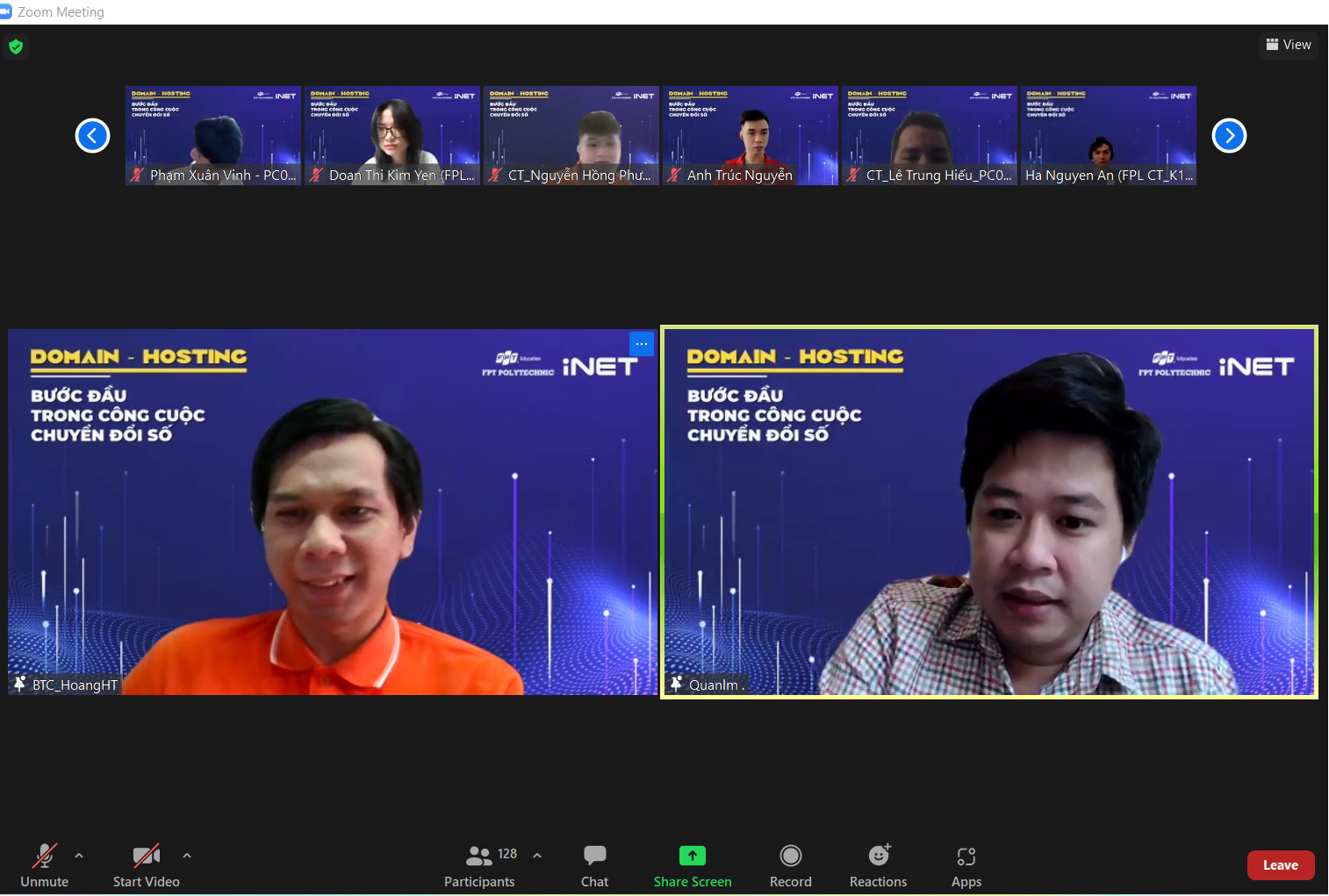Click the Zoom logo in the title bar
Image resolution: width=1329 pixels, height=896 pixels.
(x=6, y=11)
